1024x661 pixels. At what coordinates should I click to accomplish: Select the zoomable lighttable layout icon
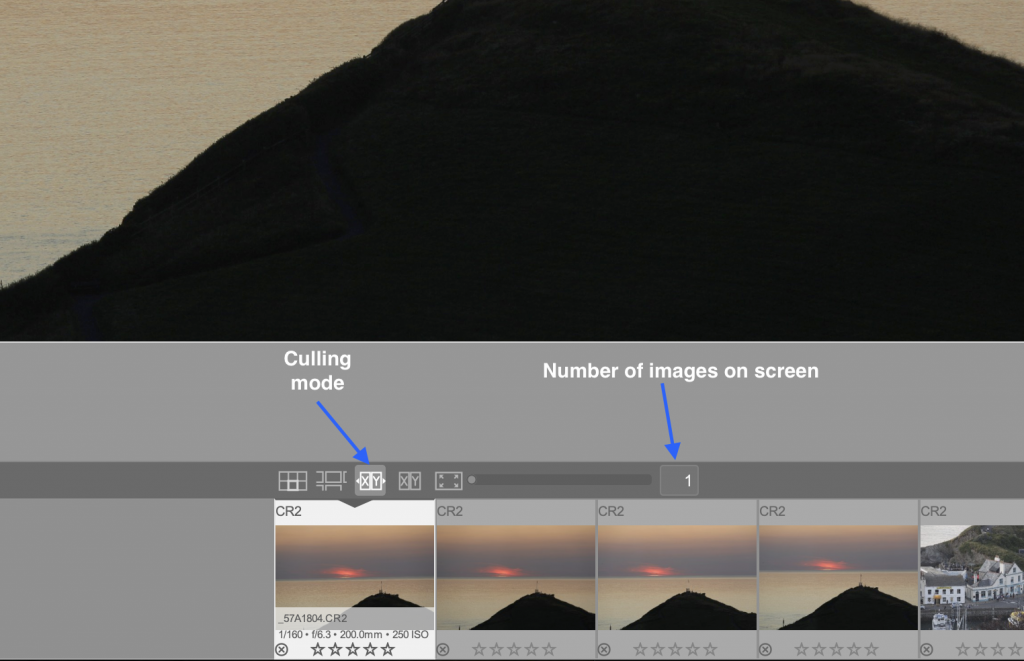click(331, 481)
